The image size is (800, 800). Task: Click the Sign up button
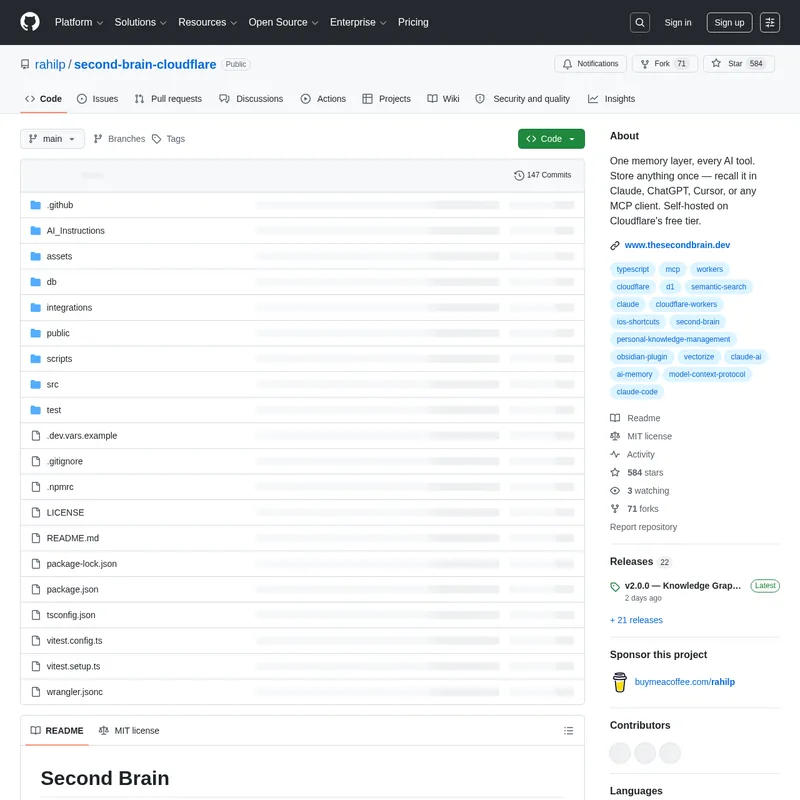pos(729,22)
